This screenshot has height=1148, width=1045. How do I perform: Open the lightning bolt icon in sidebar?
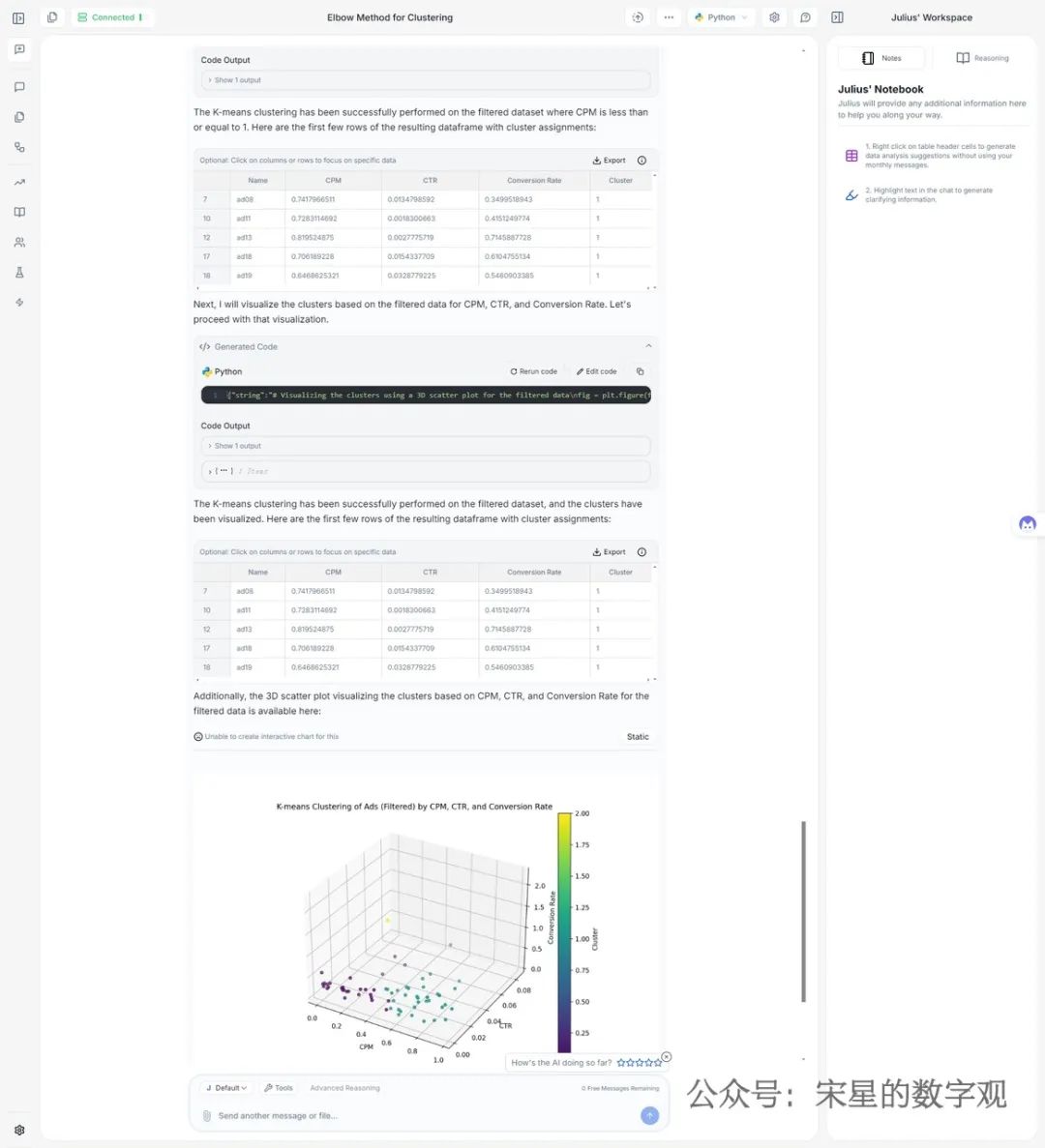[x=19, y=303]
